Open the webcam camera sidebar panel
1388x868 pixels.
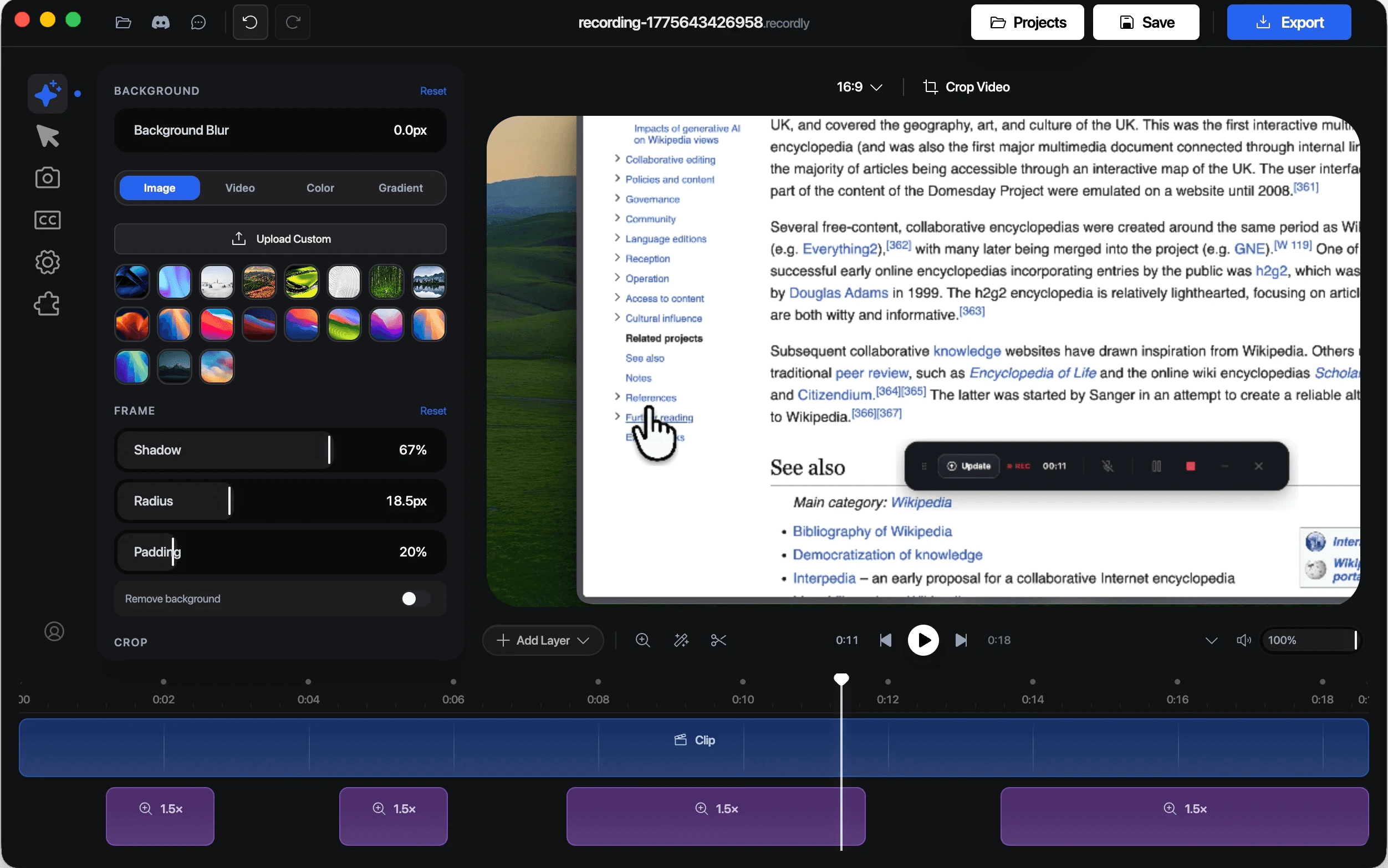click(48, 178)
